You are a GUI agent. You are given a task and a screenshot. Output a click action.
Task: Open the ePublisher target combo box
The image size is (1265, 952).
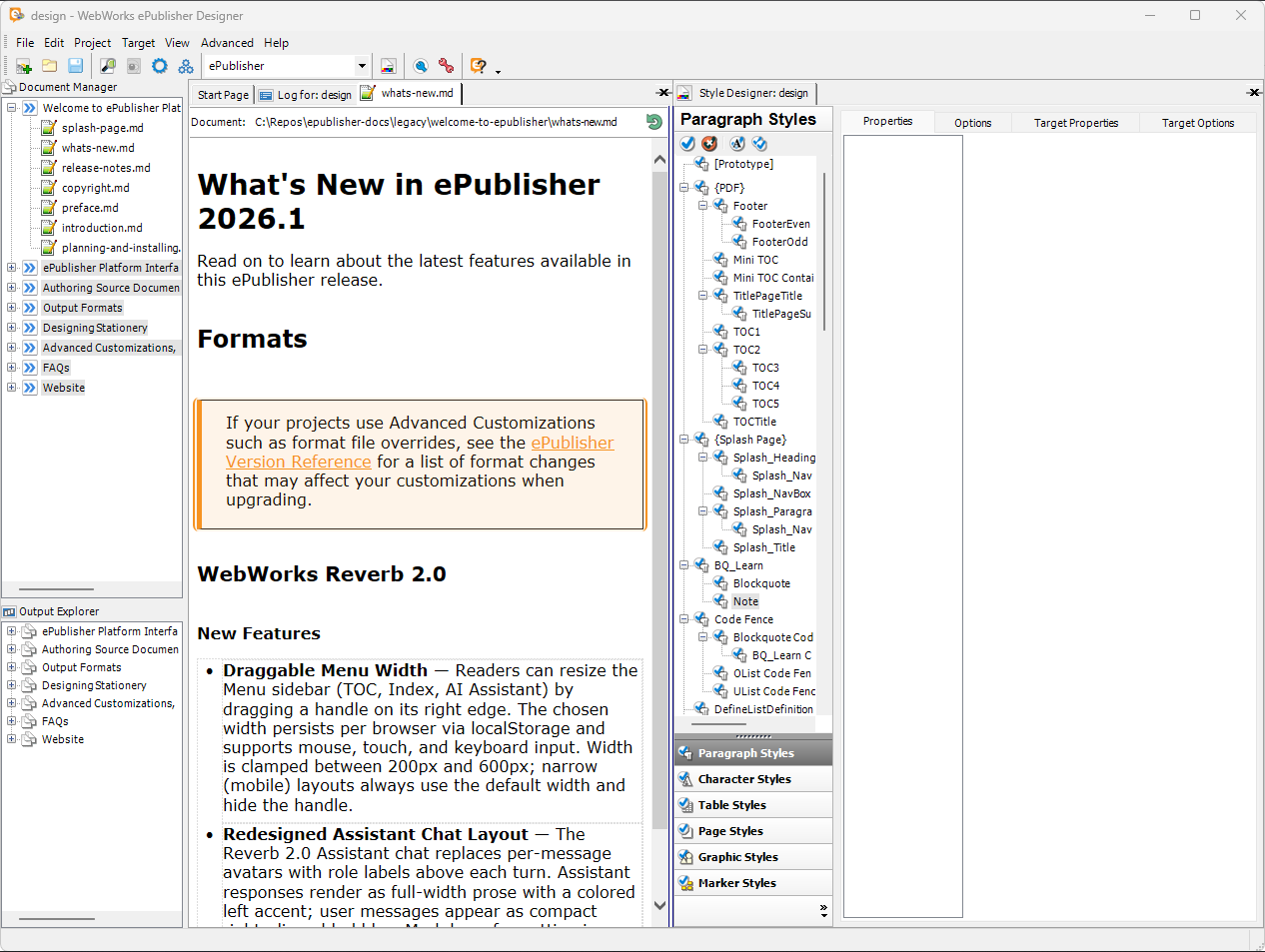(287, 66)
